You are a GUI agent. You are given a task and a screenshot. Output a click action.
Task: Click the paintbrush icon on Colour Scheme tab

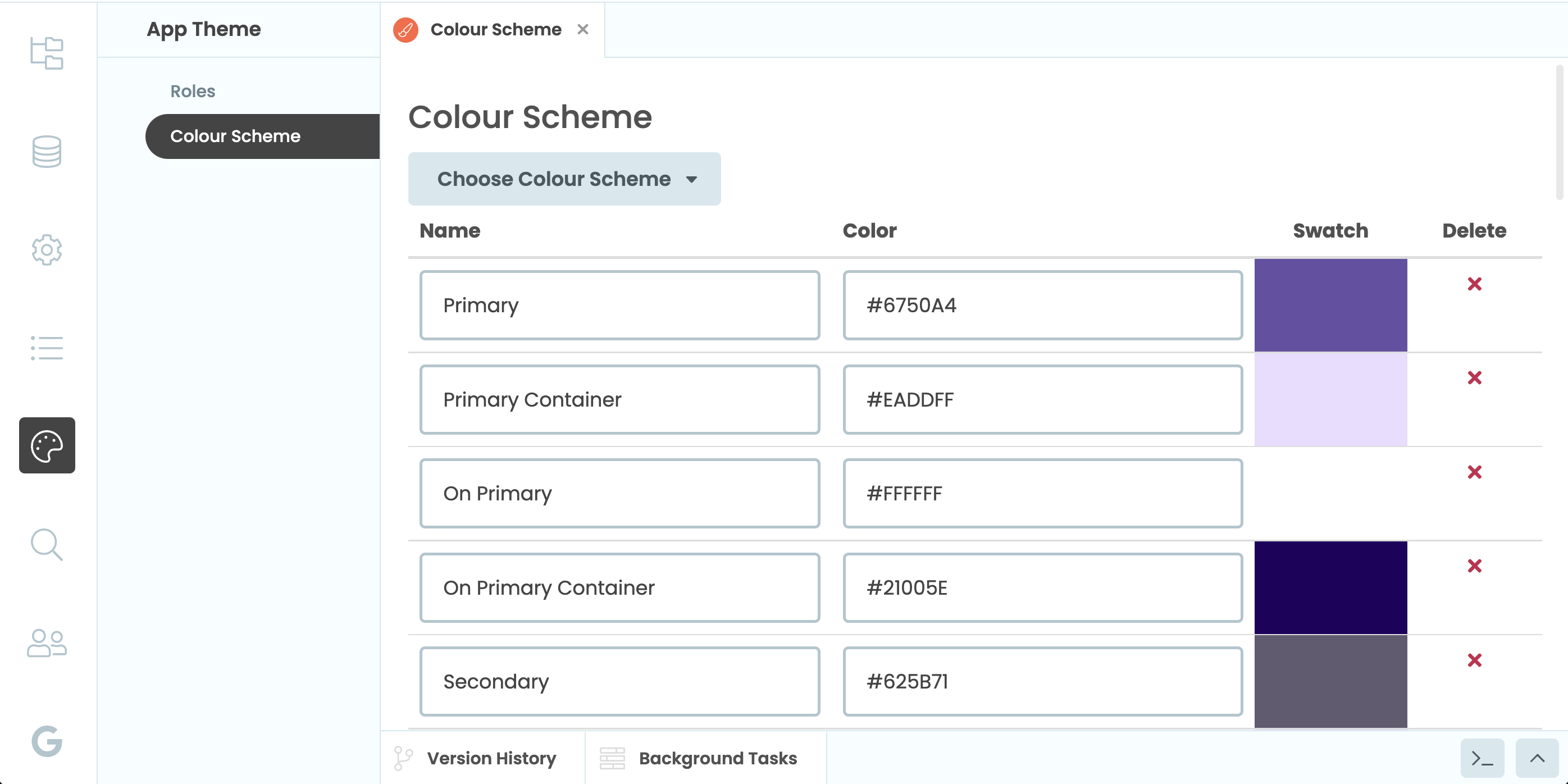point(406,29)
